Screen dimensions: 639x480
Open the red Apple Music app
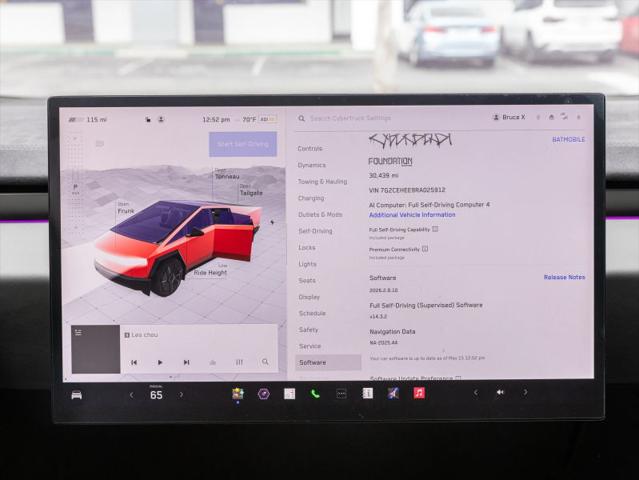[419, 393]
